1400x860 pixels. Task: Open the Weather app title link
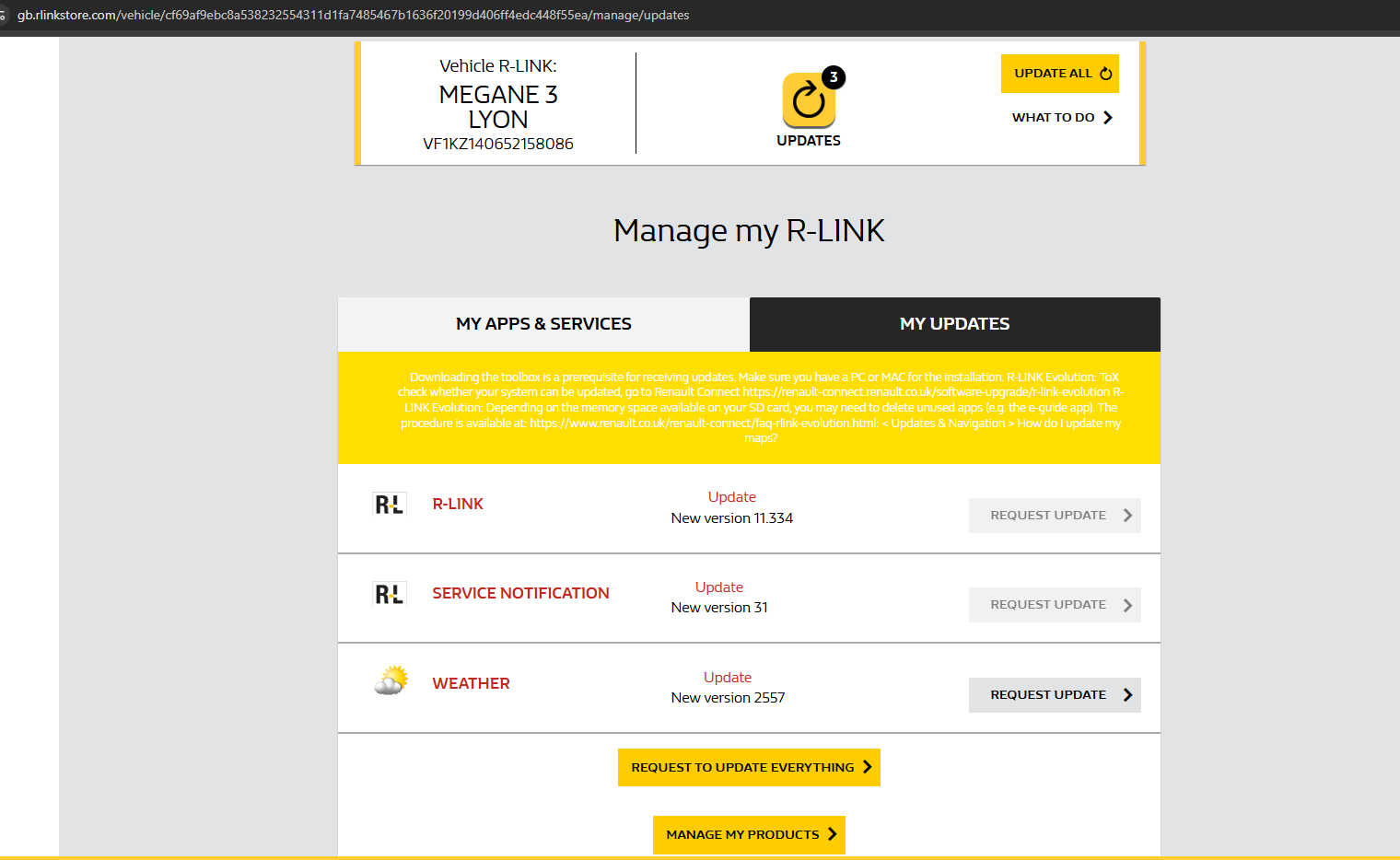[471, 684]
